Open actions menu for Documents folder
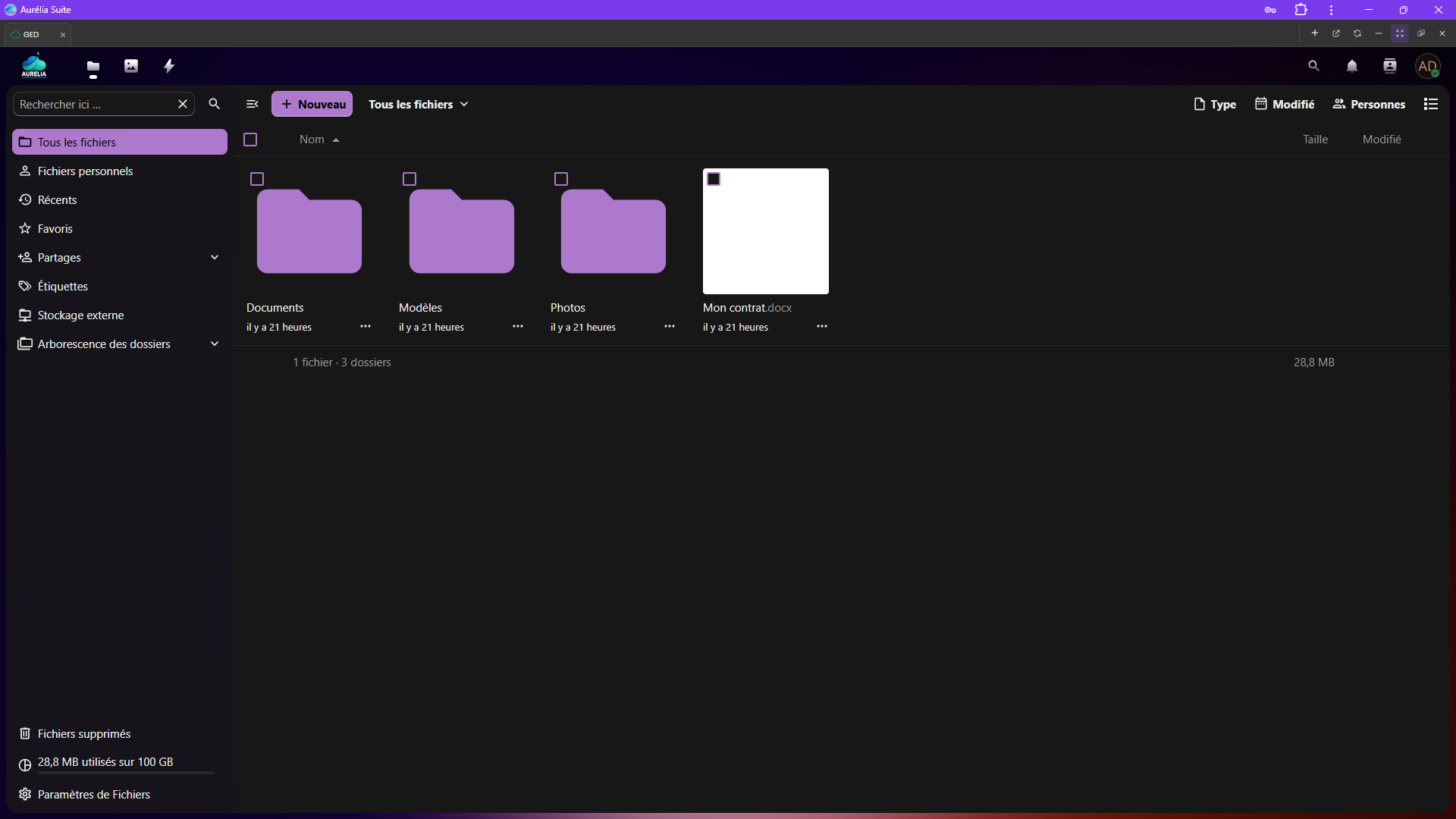 pyautogui.click(x=366, y=326)
